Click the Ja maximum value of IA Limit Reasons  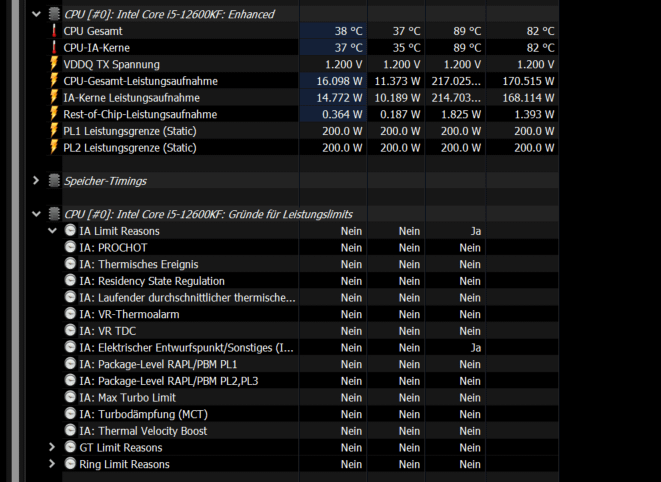476,231
